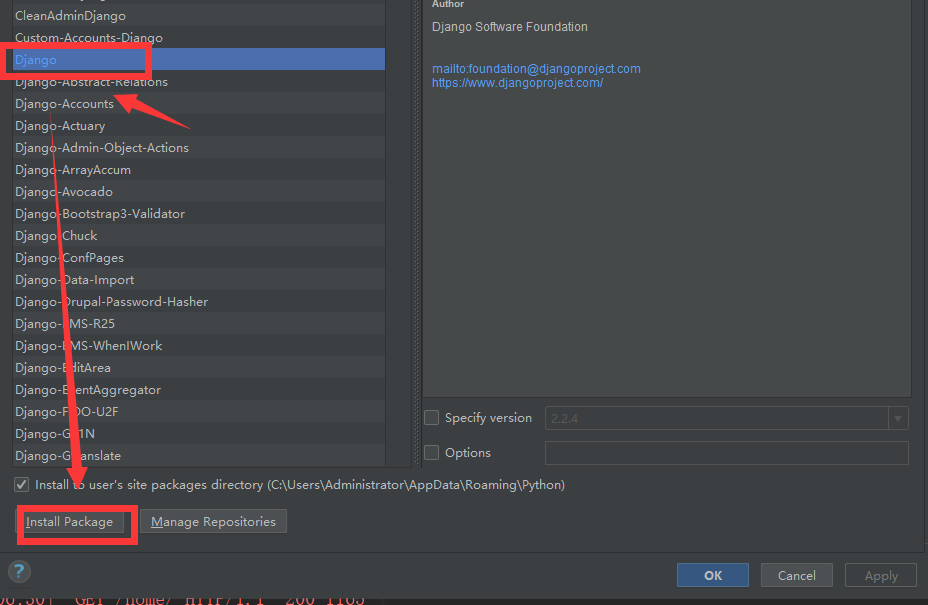The height and width of the screenshot is (605, 928).
Task: Open the version 2.2.4 dropdown arrow
Action: [x=898, y=418]
